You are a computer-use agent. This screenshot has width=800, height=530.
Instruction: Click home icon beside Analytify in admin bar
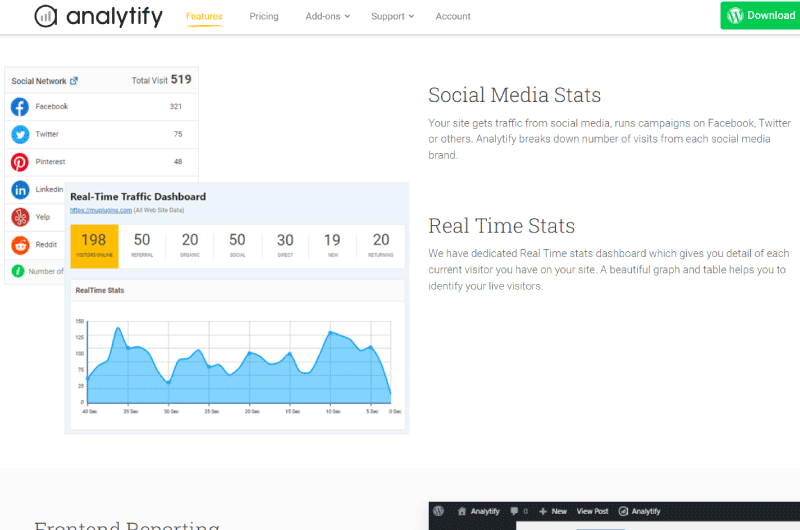(462, 511)
